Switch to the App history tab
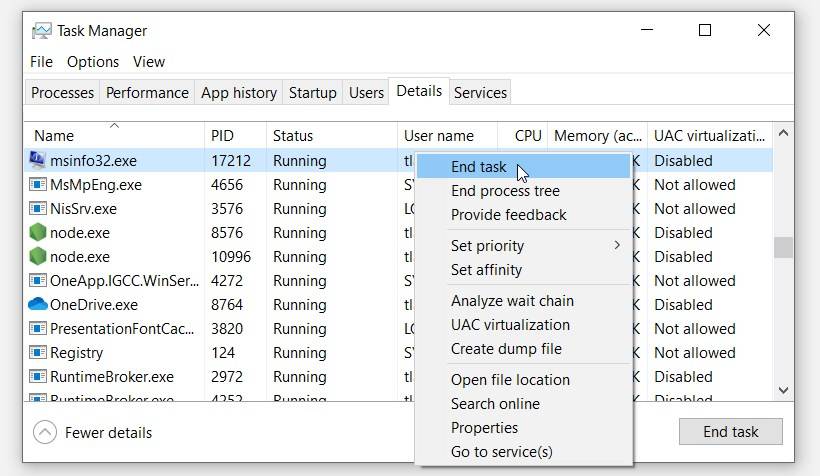 [x=238, y=93]
